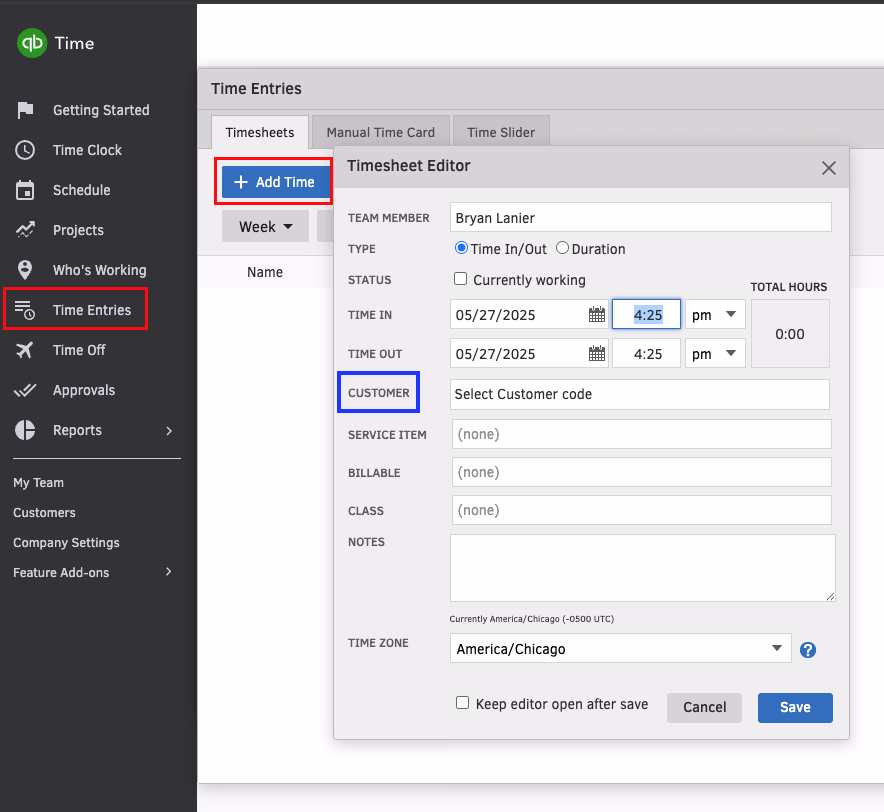This screenshot has height=812, width=884.
Task: Click the Getting Started flag icon
Action: tap(25, 110)
